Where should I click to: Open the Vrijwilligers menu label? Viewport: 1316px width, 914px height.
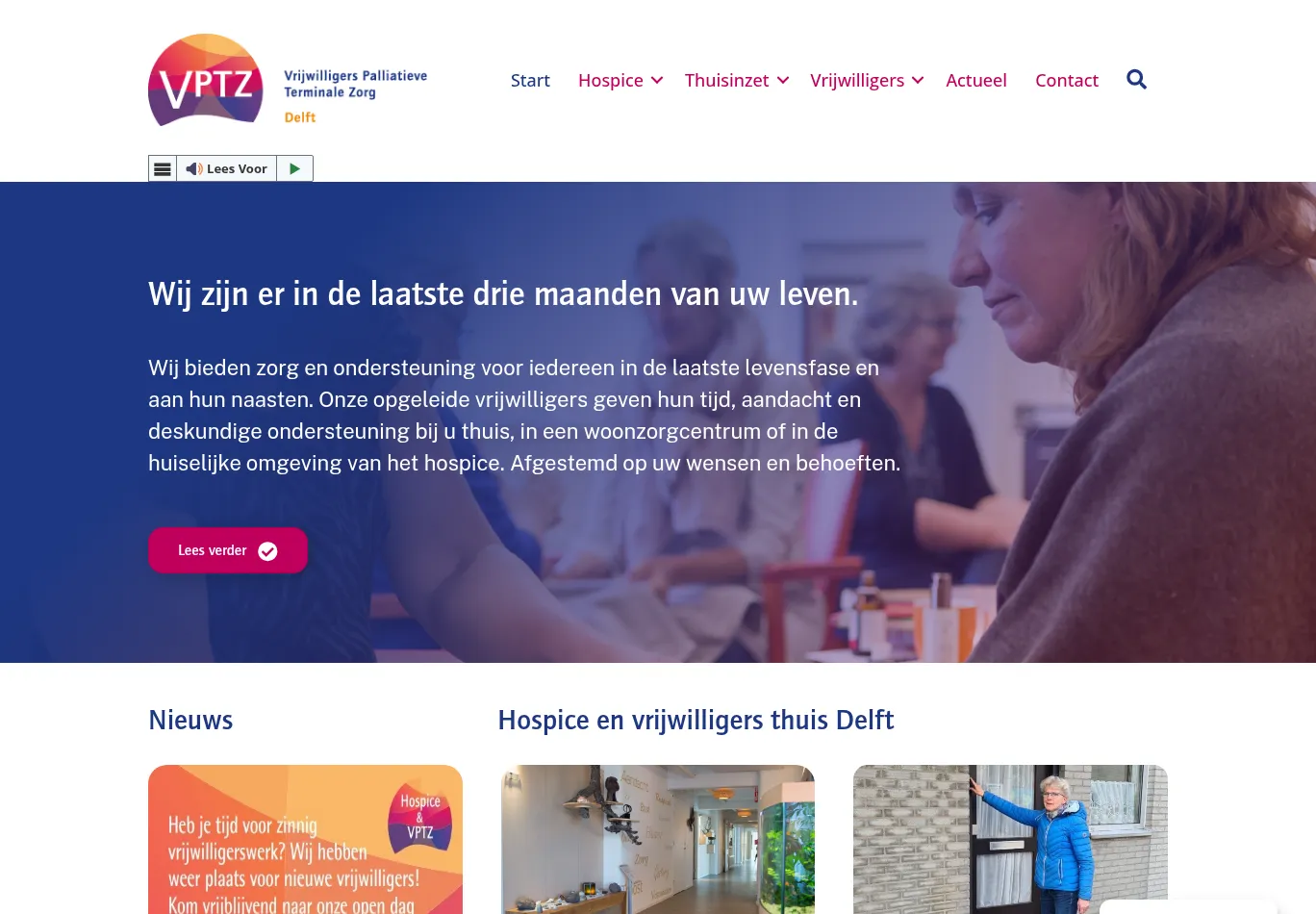857,81
